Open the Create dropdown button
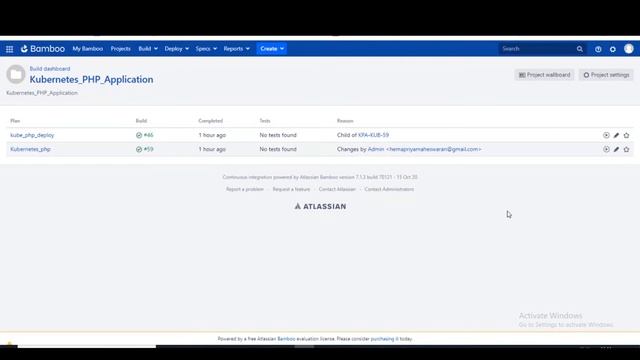640x360 pixels. point(271,49)
